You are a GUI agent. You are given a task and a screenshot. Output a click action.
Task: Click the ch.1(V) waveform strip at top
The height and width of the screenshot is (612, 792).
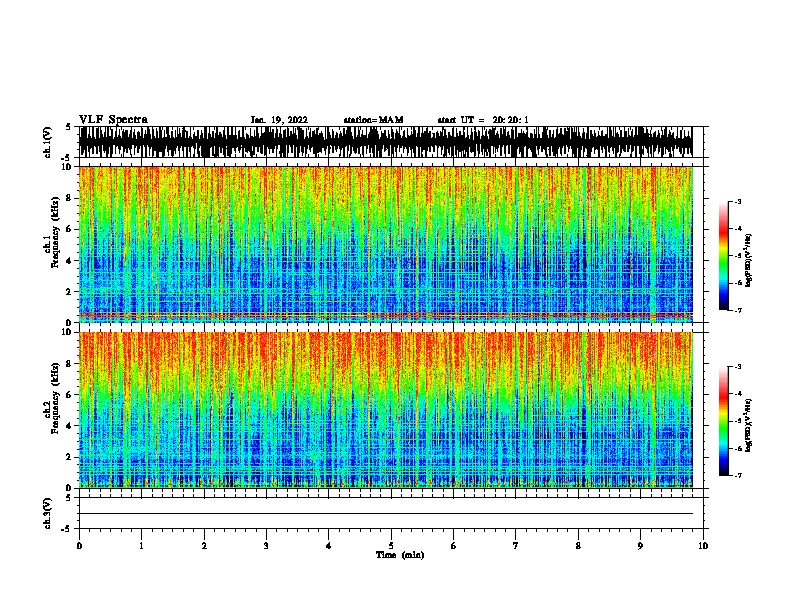click(385, 142)
